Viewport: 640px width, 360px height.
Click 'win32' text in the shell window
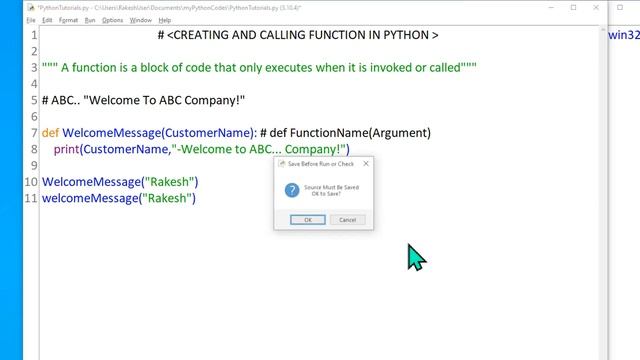(624, 35)
